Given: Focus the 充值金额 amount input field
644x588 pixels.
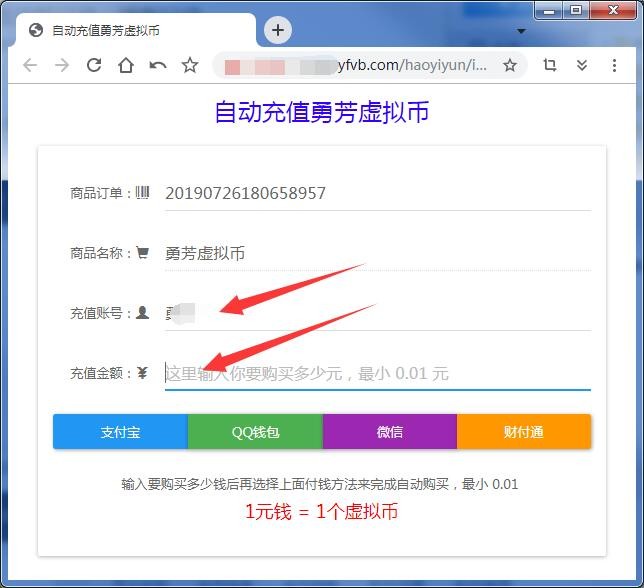Looking at the screenshot, I should point(377,373).
